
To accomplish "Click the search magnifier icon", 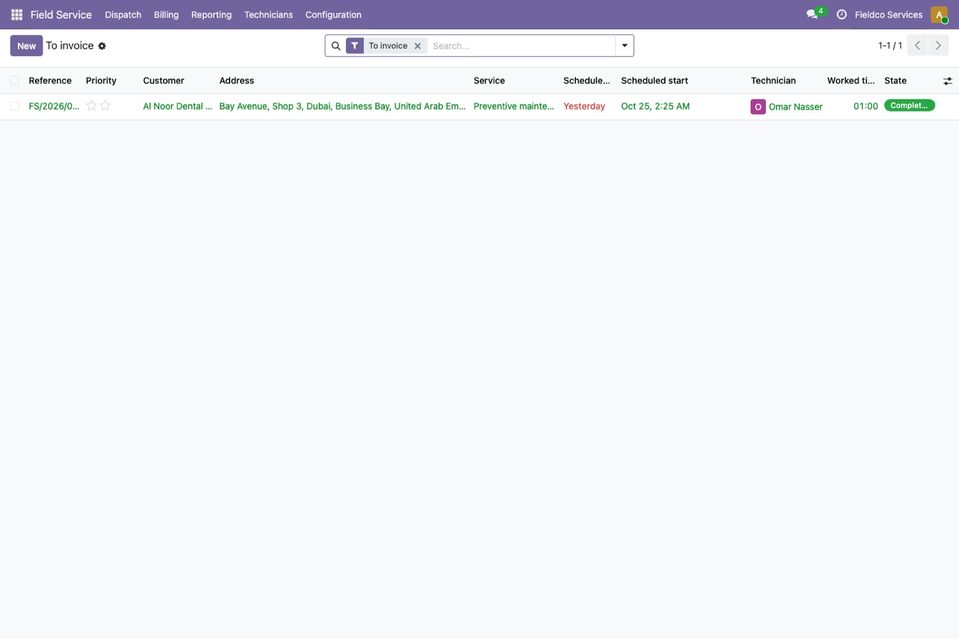I will 336,46.
